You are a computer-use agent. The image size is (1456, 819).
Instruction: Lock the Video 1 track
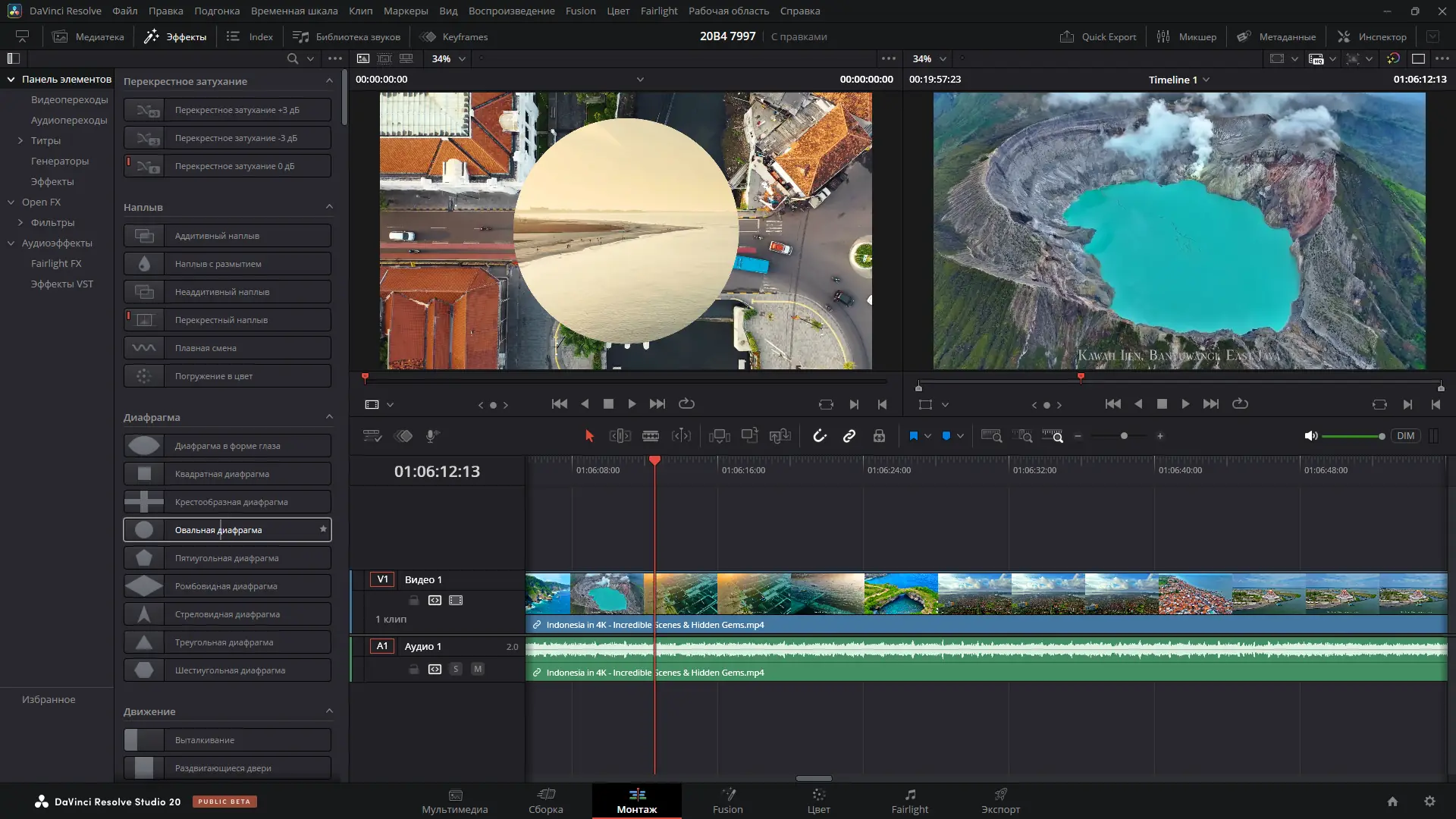tap(414, 601)
